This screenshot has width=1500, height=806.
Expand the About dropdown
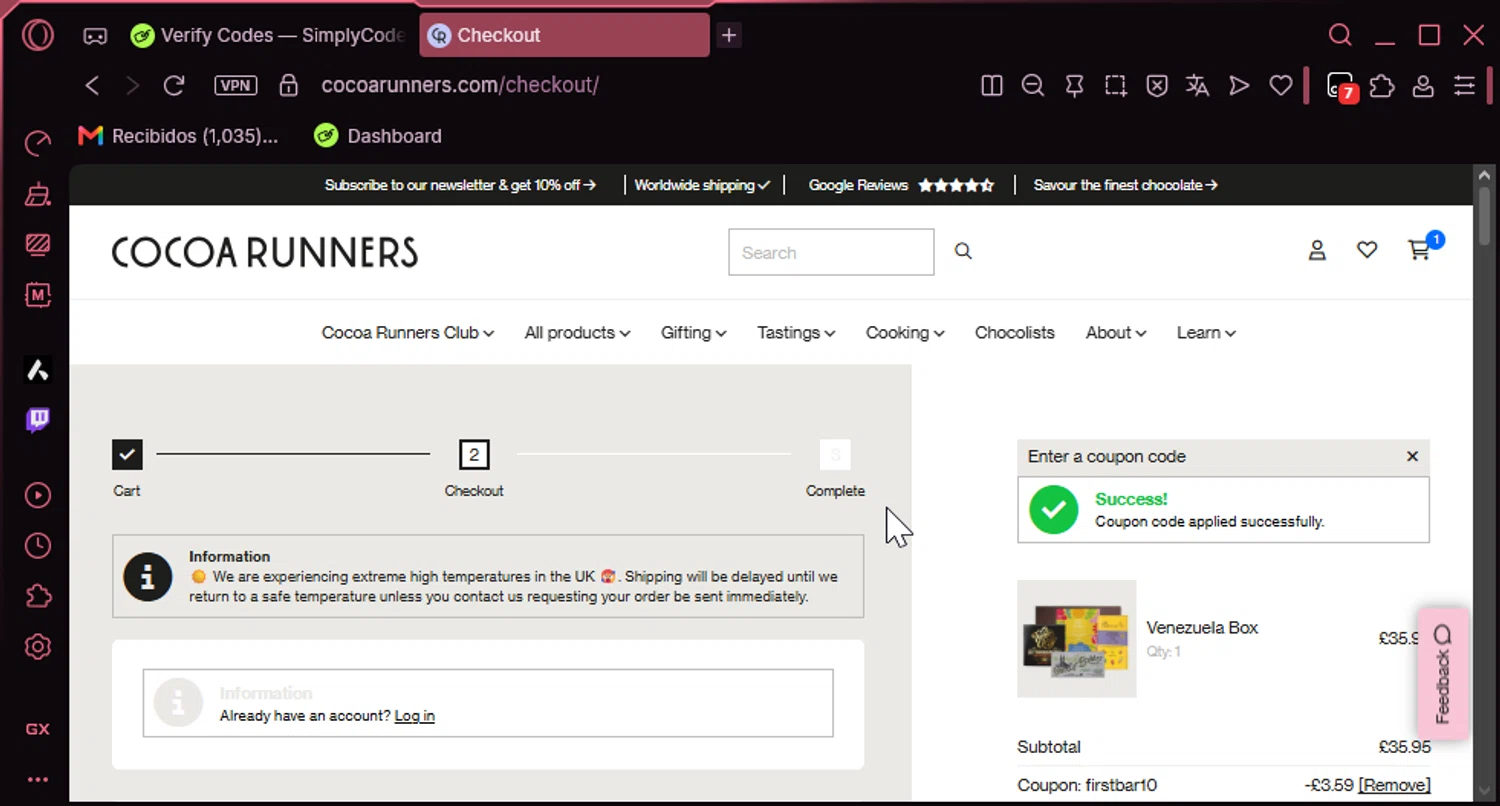coord(1116,333)
